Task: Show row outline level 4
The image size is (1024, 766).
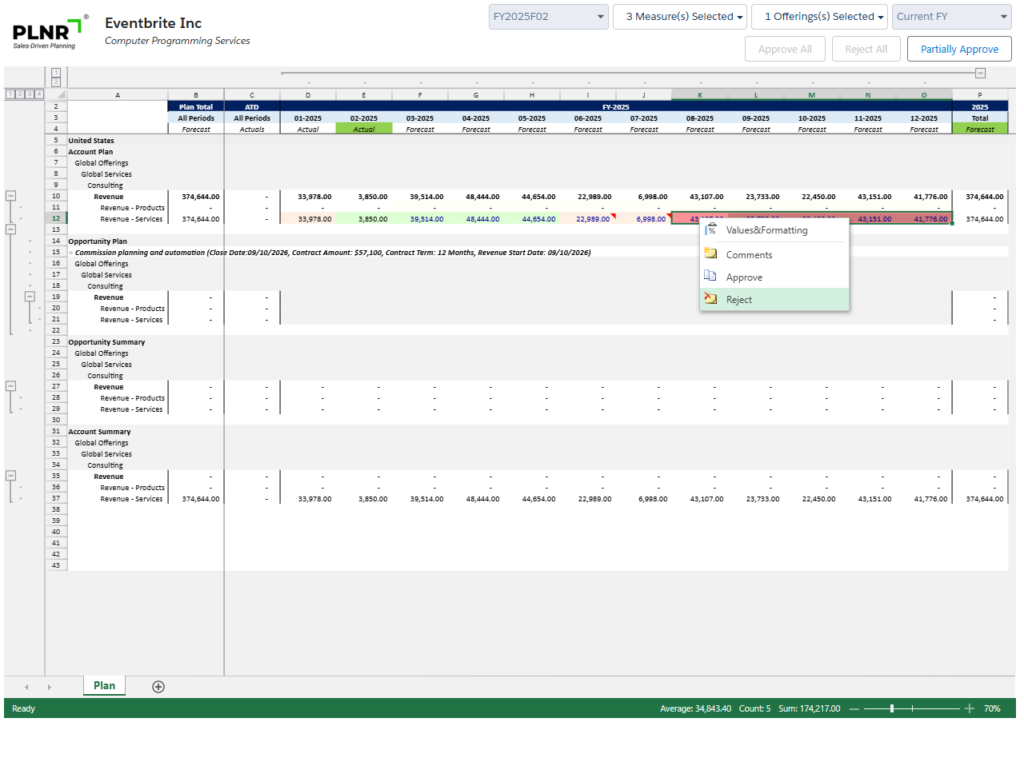Action: (39, 95)
